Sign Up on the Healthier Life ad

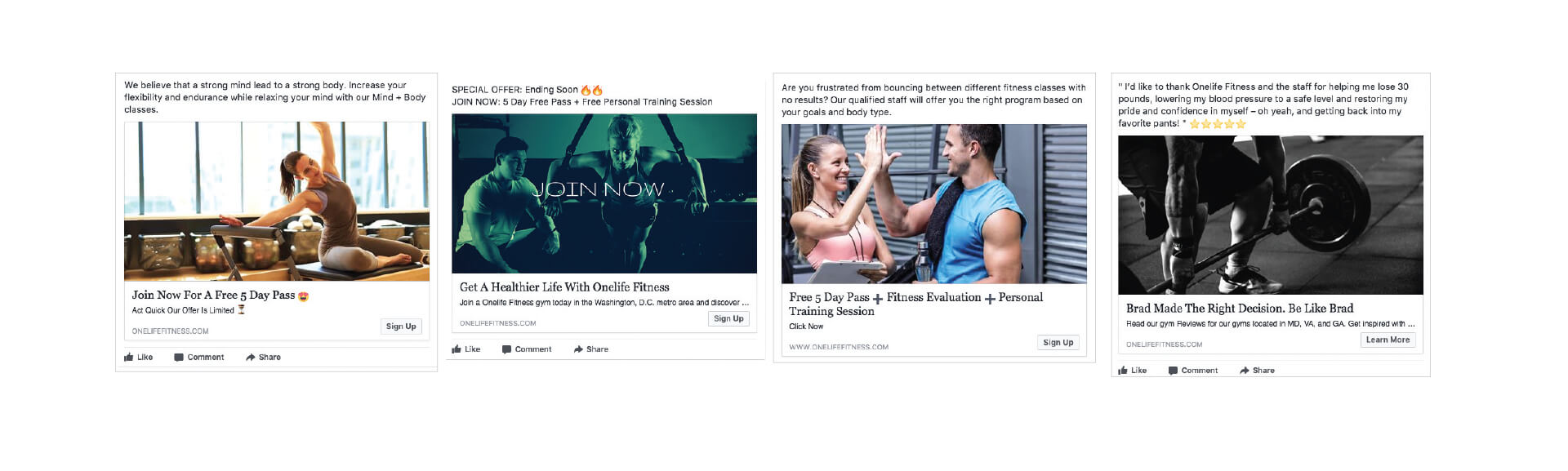pyautogui.click(x=728, y=318)
